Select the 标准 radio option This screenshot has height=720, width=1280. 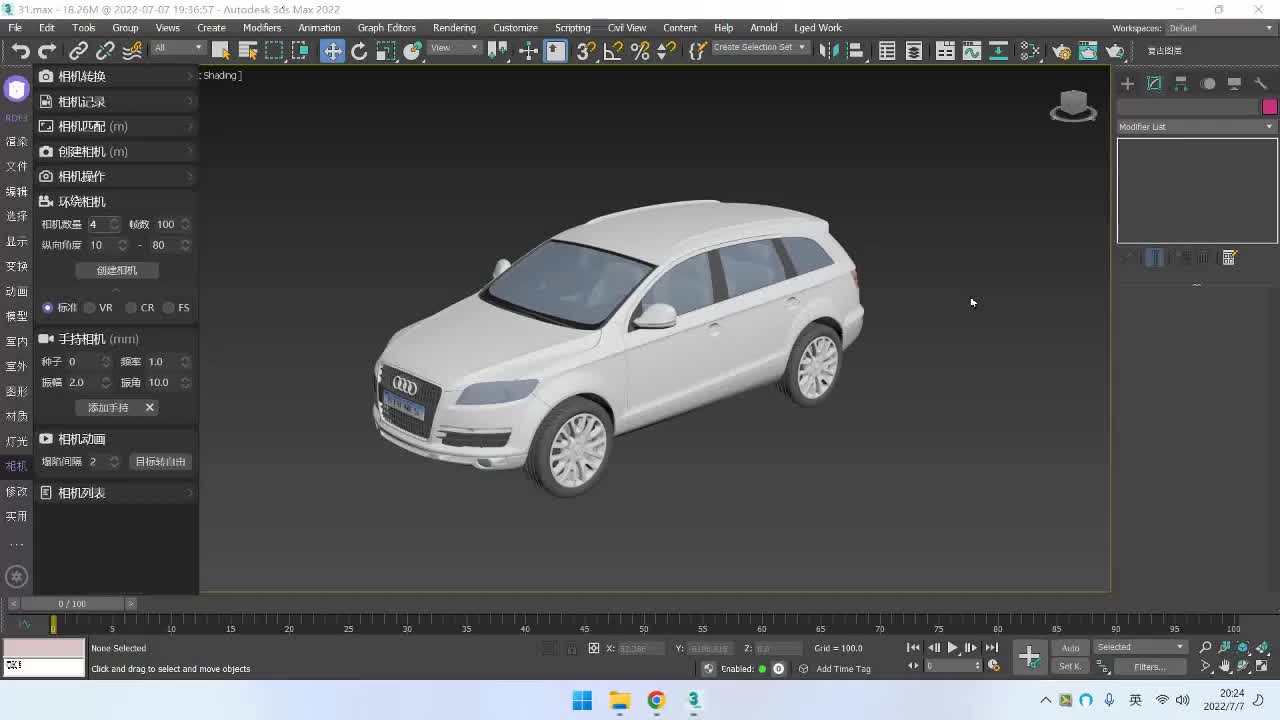[47, 308]
